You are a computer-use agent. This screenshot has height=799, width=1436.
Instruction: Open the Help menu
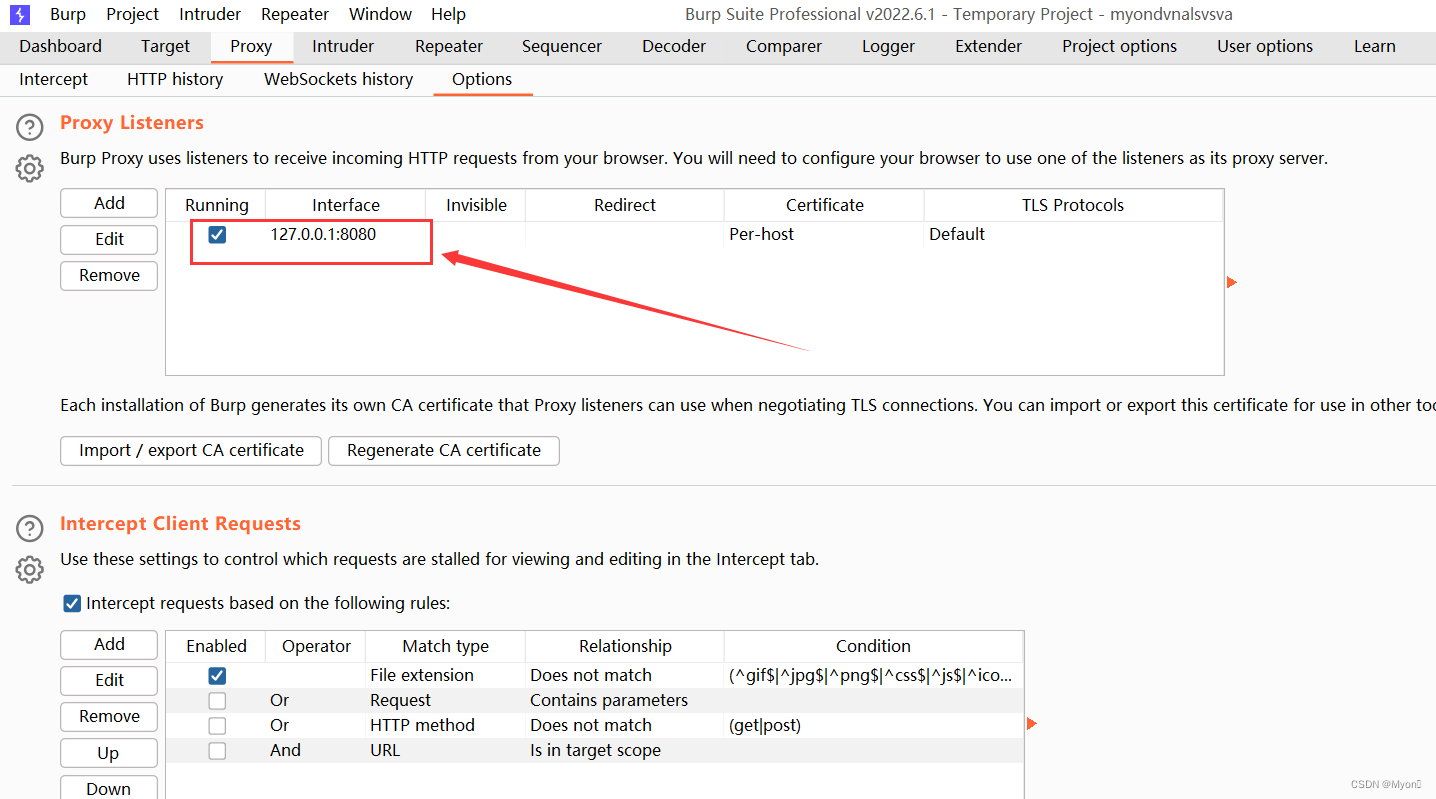tap(448, 14)
